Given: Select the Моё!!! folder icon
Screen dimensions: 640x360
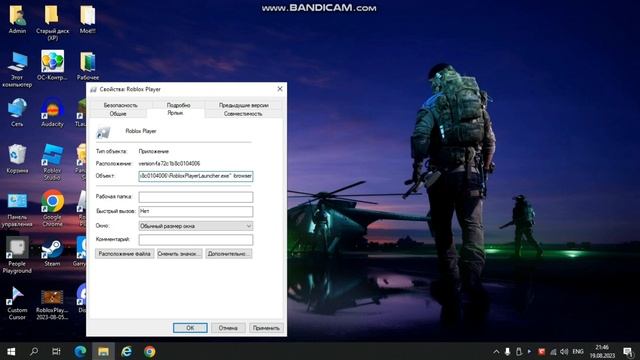Looking at the screenshot, I should click(87, 19).
